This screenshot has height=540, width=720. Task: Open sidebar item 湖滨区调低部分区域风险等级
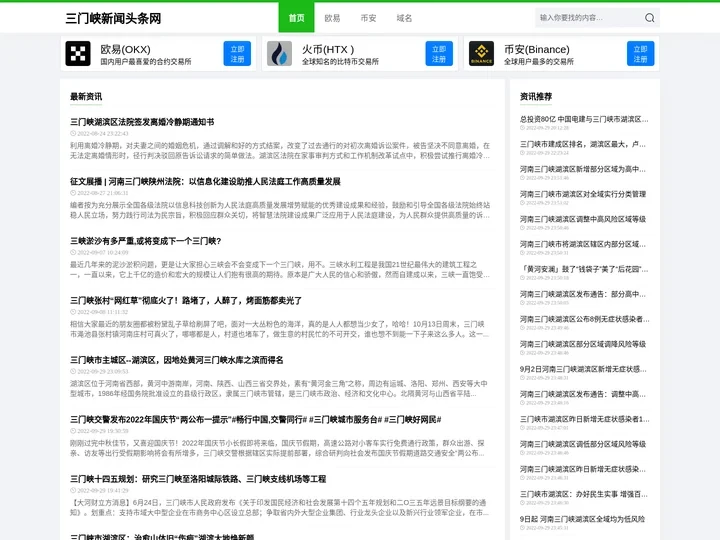click(583, 444)
